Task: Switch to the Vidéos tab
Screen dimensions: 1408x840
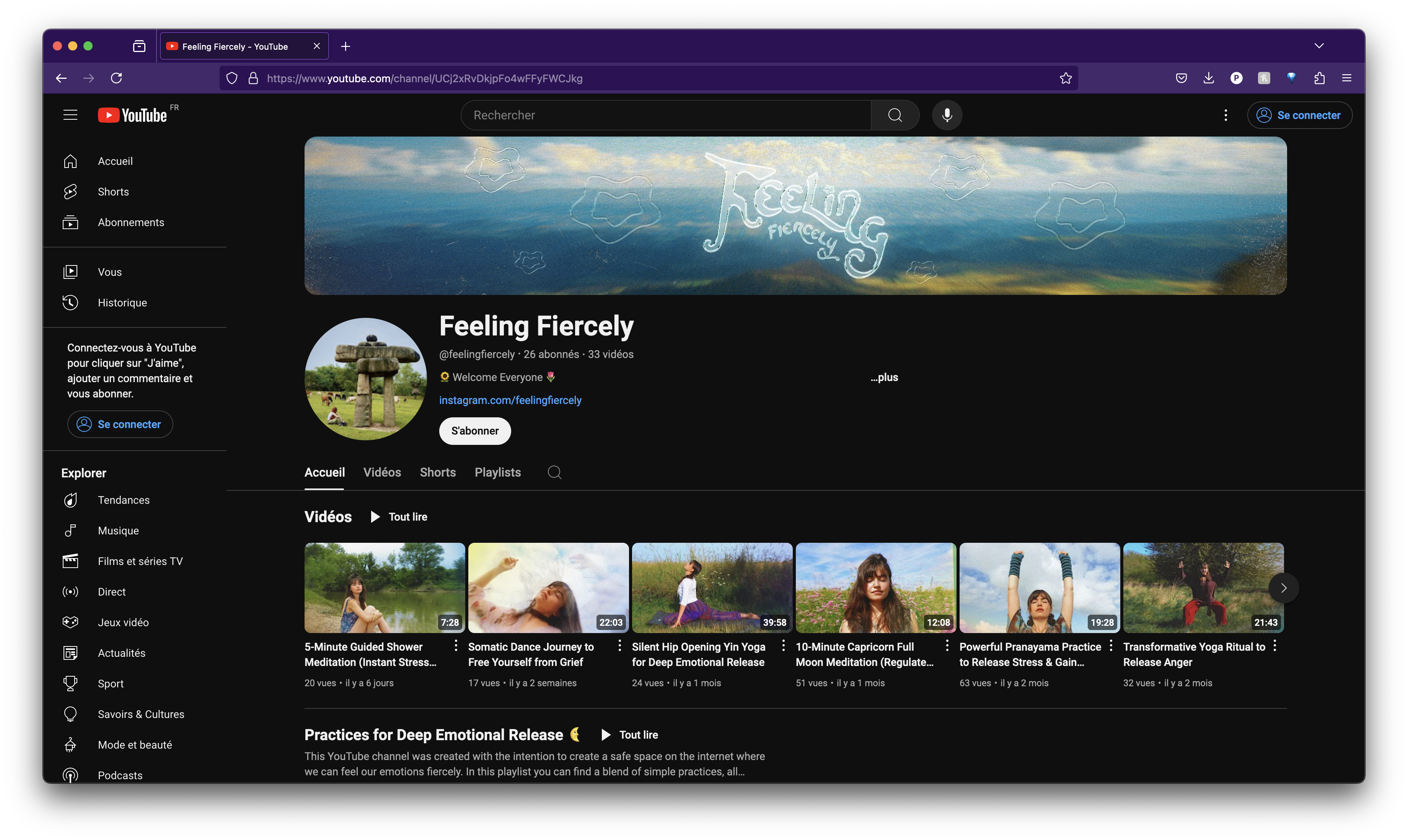Action: [382, 472]
